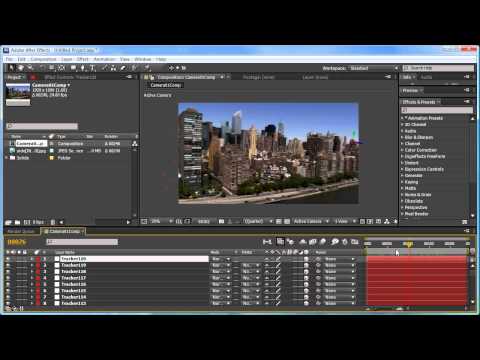Click the take snapshot camera icon
Screen dimensions: 480x360
pyautogui.click(x=221, y=221)
